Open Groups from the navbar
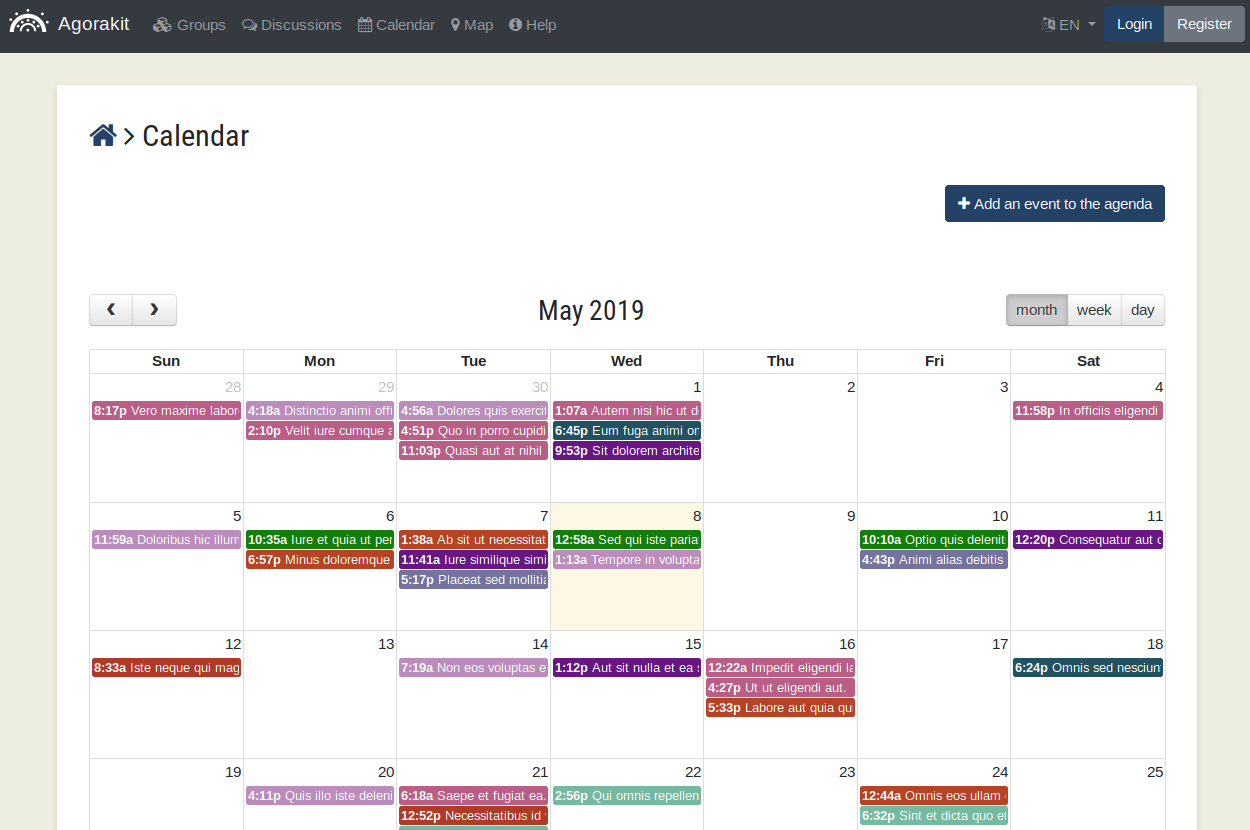Screen dimensions: 1250x830 point(189,25)
